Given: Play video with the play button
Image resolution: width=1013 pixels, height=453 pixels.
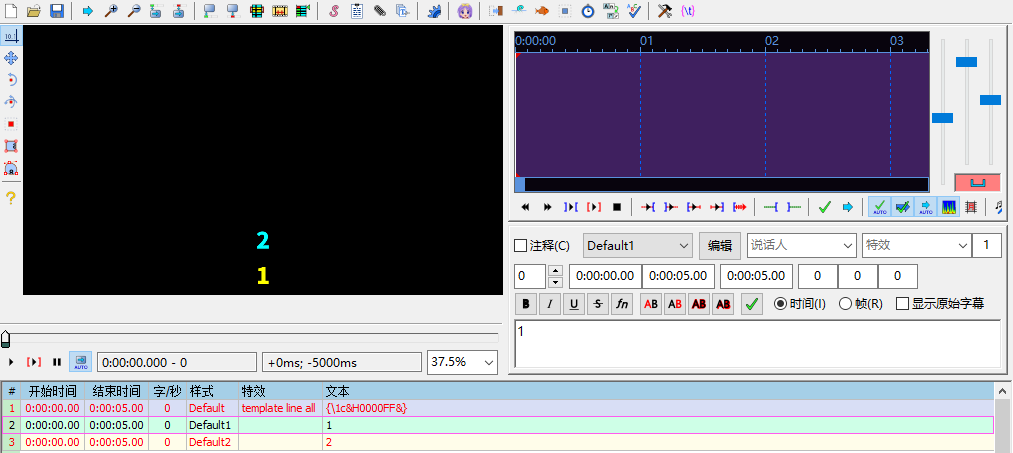Looking at the screenshot, I should [x=11, y=361].
